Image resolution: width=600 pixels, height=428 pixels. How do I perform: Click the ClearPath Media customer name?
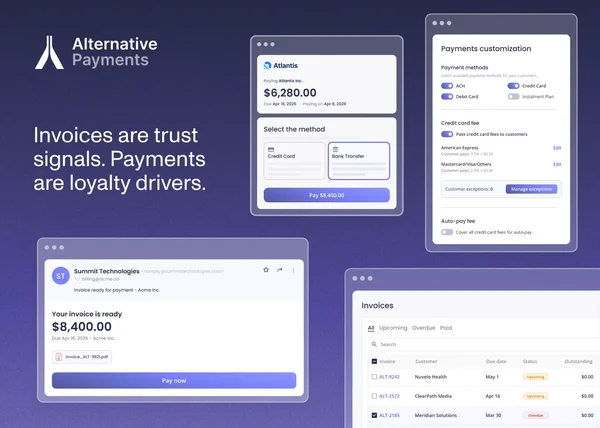pos(433,396)
